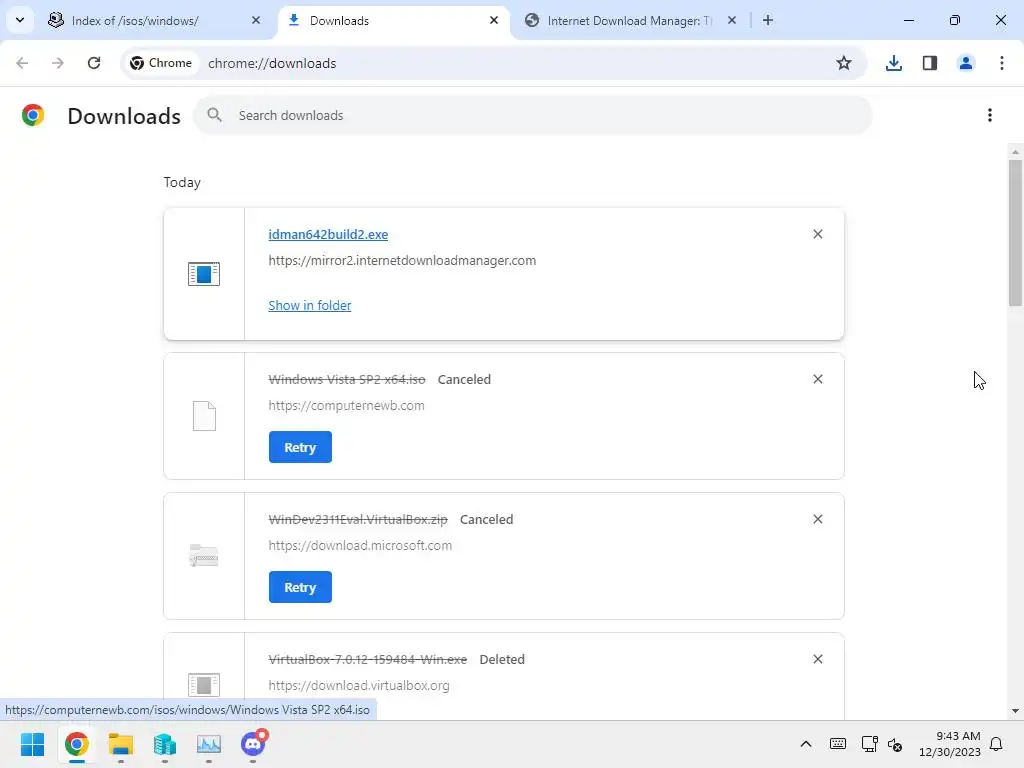Click the https://computernewb.com source text
This screenshot has height=768, width=1024.
click(x=346, y=406)
